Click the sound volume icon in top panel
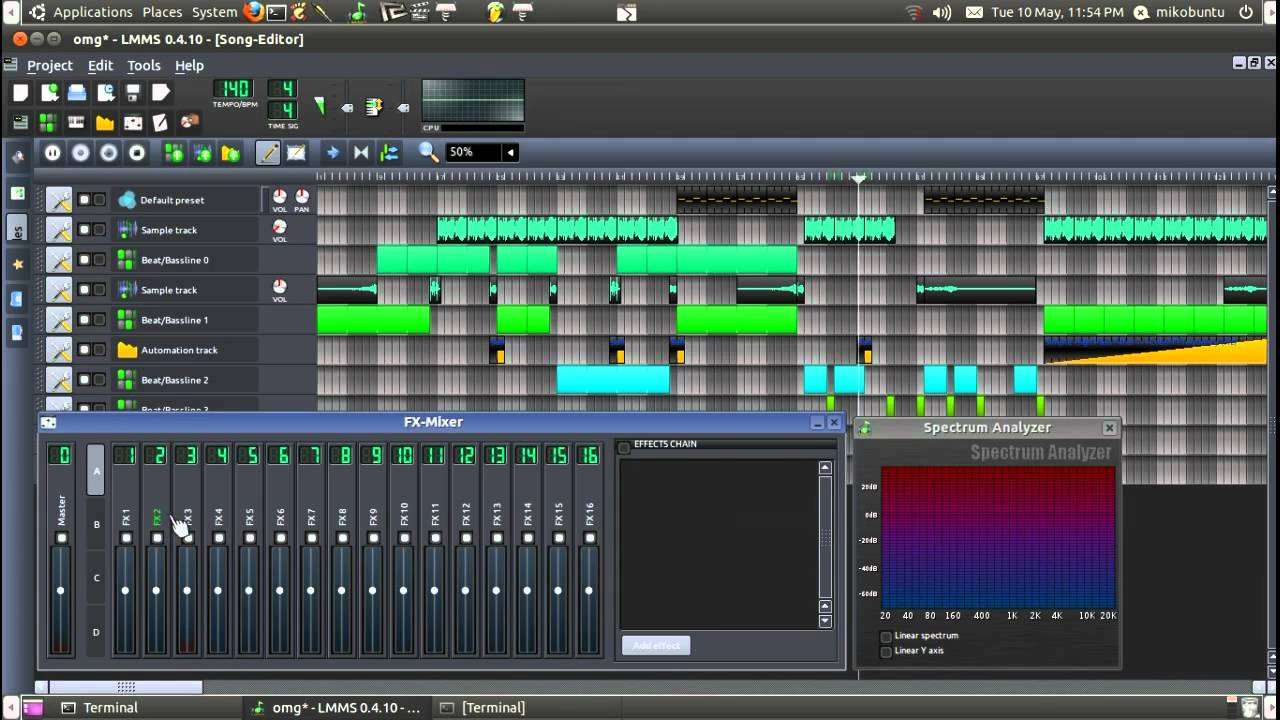 (941, 12)
